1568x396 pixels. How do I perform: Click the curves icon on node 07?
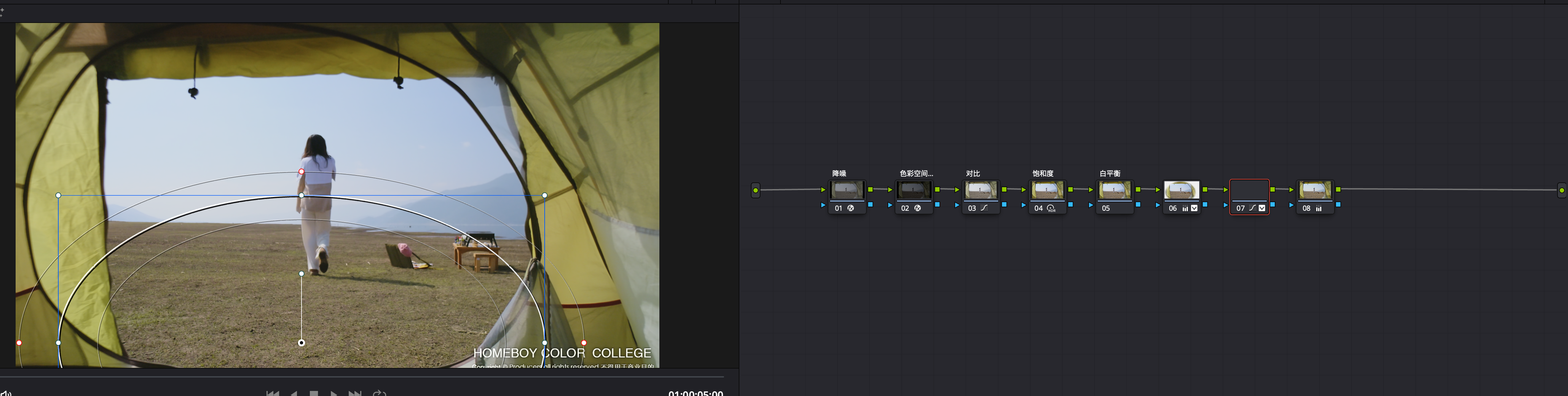(1252, 208)
